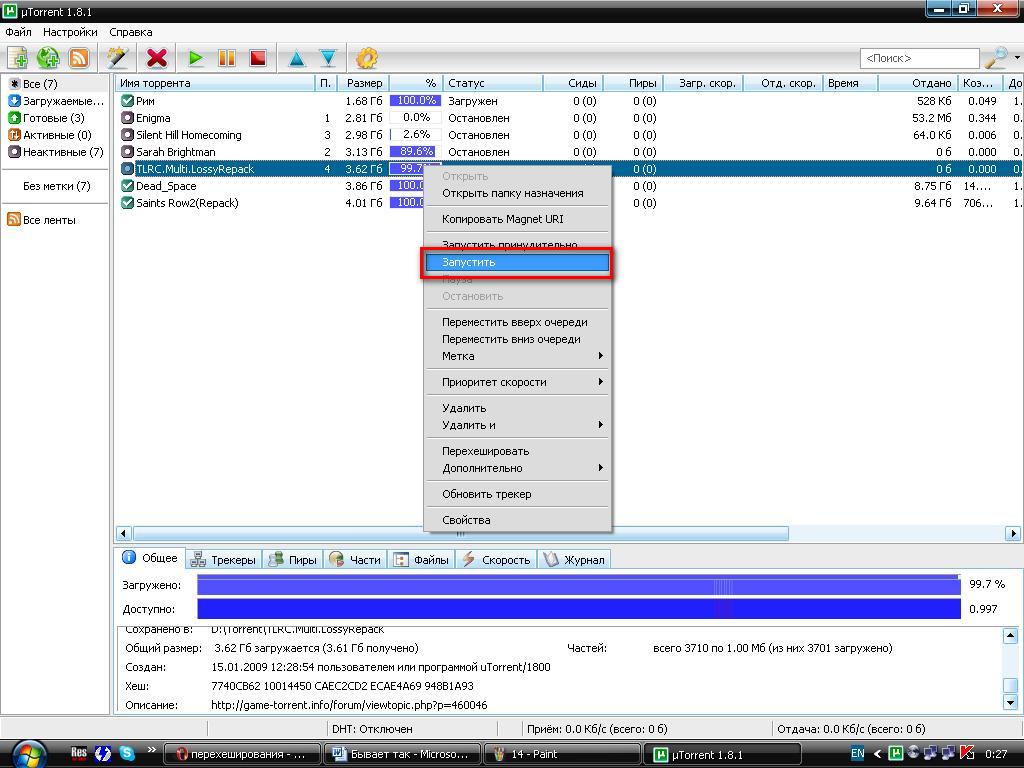Choose Копировать Magnet URI menu entry
Image resolution: width=1024 pixels, height=768 pixels.
point(517,219)
